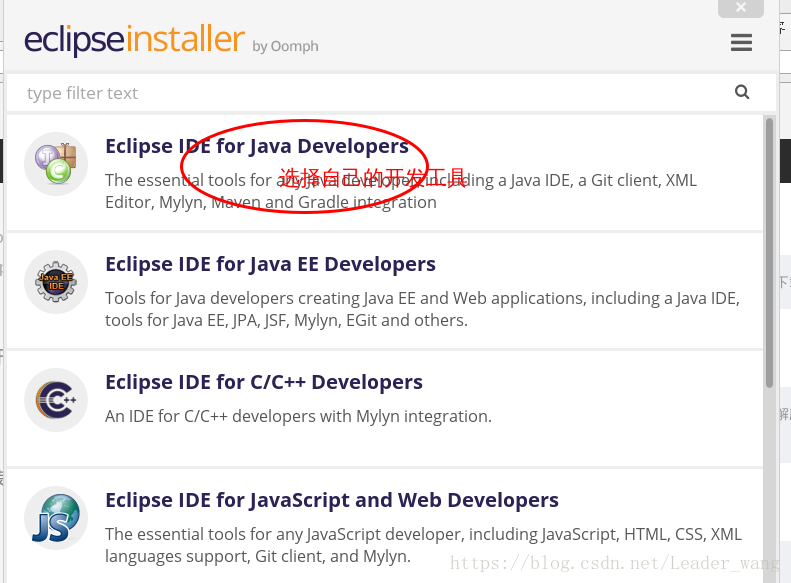Click the Java Developers package icon
The width and height of the screenshot is (791, 583).
(56, 164)
